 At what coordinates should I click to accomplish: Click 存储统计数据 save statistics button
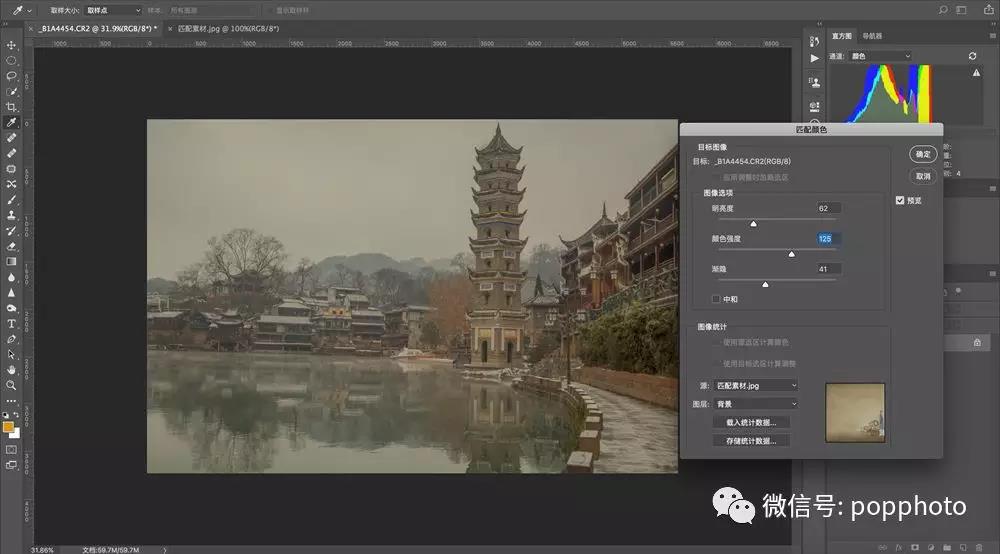pos(751,441)
